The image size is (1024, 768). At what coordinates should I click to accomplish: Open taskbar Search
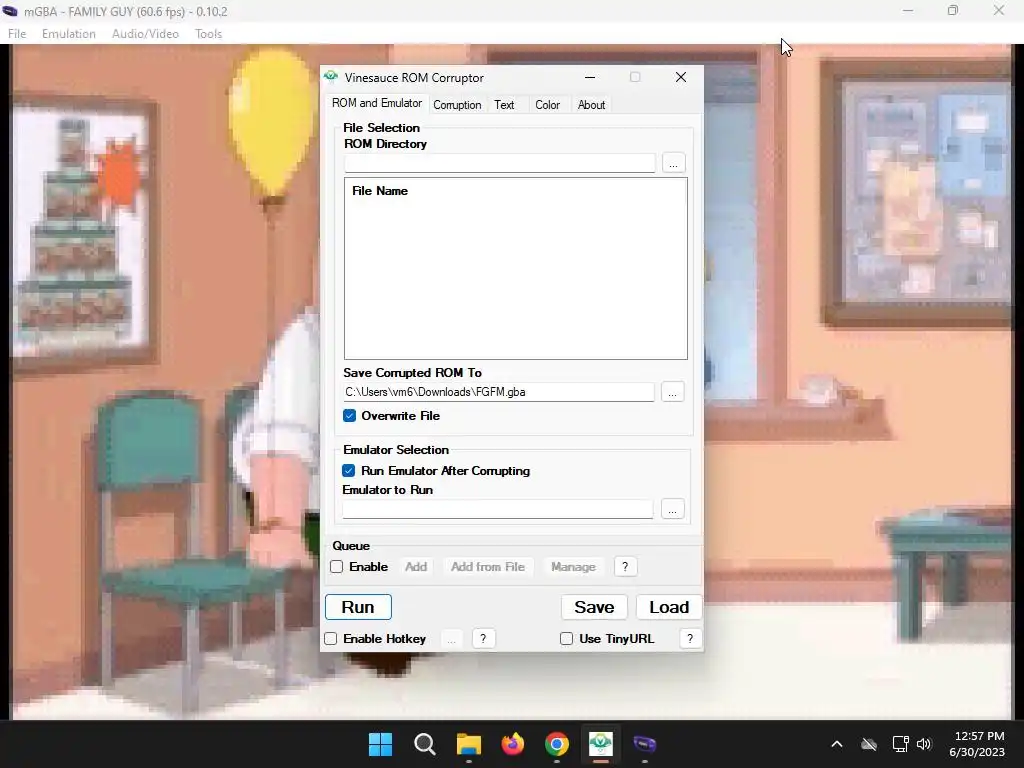tap(424, 744)
